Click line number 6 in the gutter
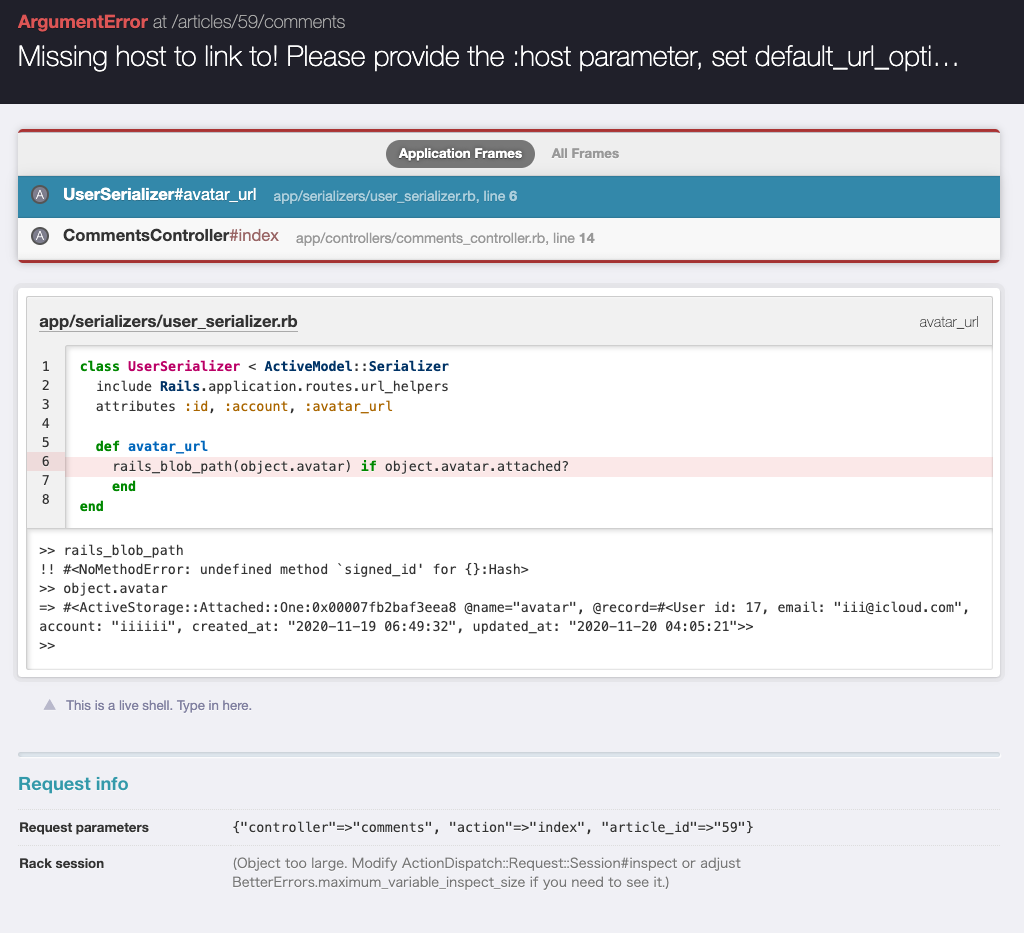 click(46, 461)
